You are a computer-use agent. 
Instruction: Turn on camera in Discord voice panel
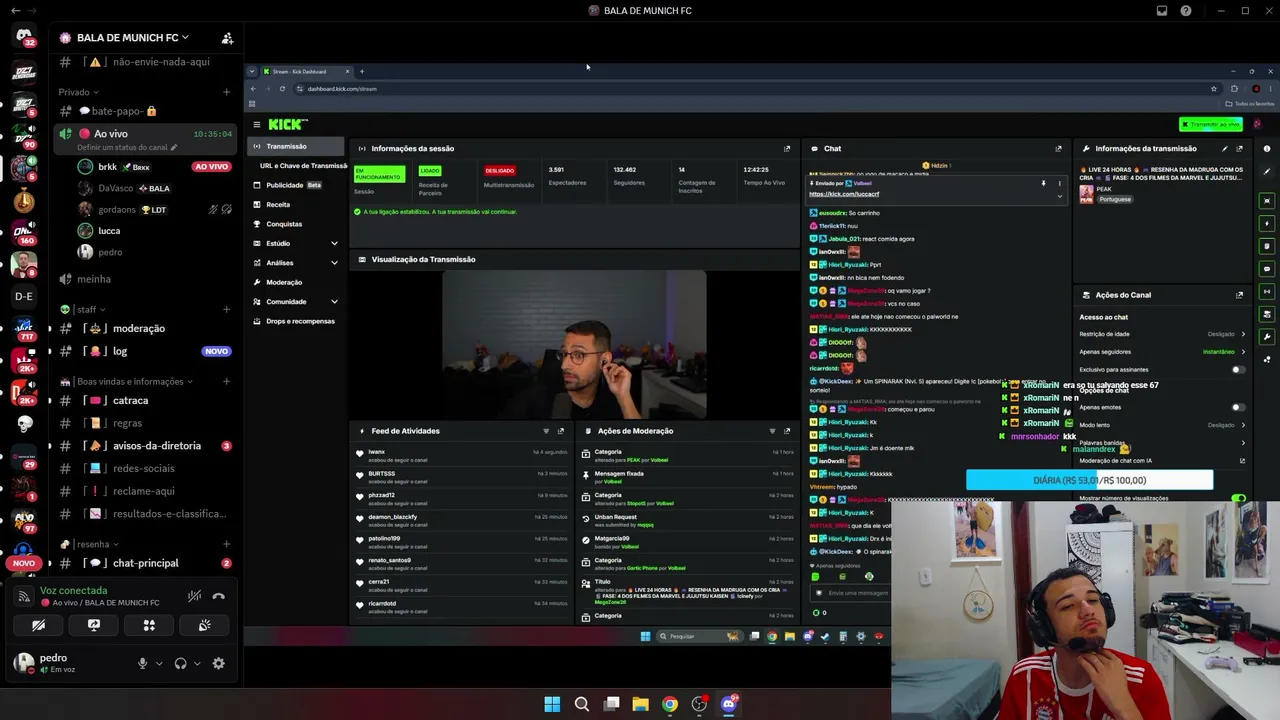(38, 625)
